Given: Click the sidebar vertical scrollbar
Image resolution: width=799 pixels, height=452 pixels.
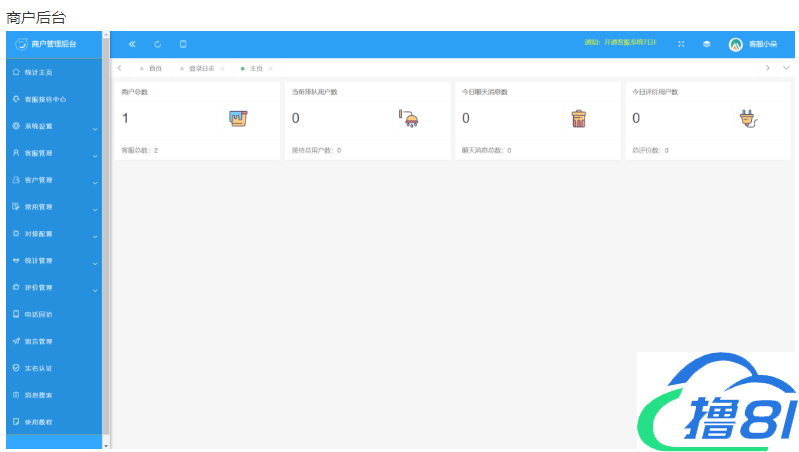Looking at the screenshot, I should (106, 240).
